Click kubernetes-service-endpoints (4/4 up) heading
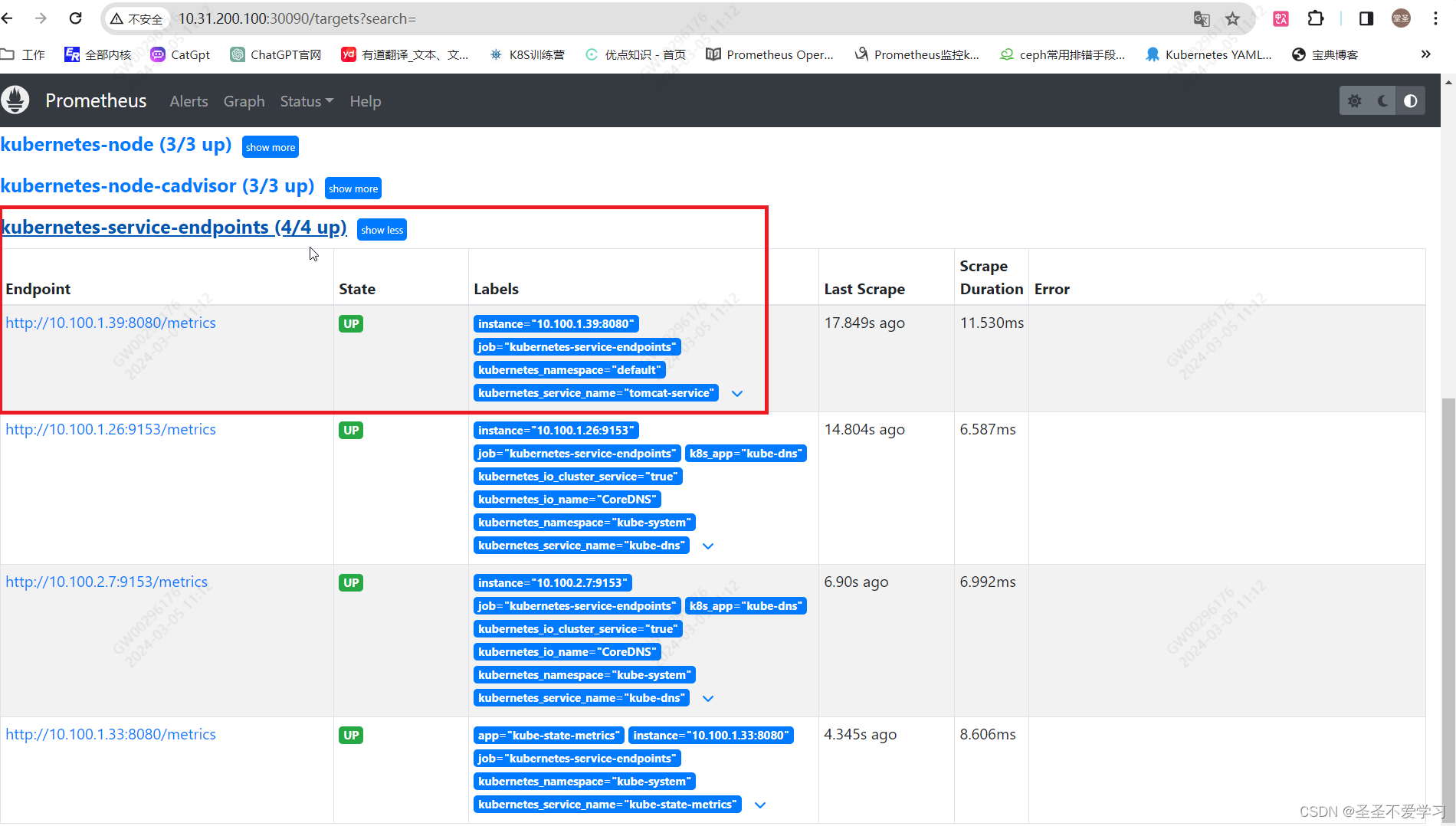The height and width of the screenshot is (826, 1456). tap(175, 227)
